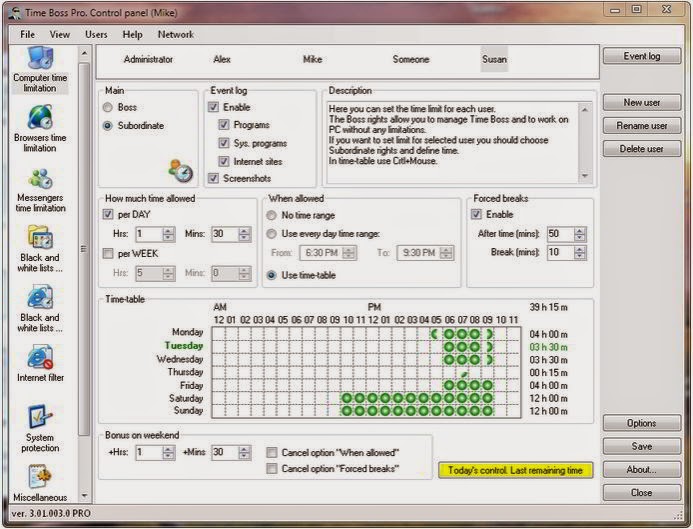The height and width of the screenshot is (529, 693).
Task: Click the To time spinner arrows
Action: 447,253
